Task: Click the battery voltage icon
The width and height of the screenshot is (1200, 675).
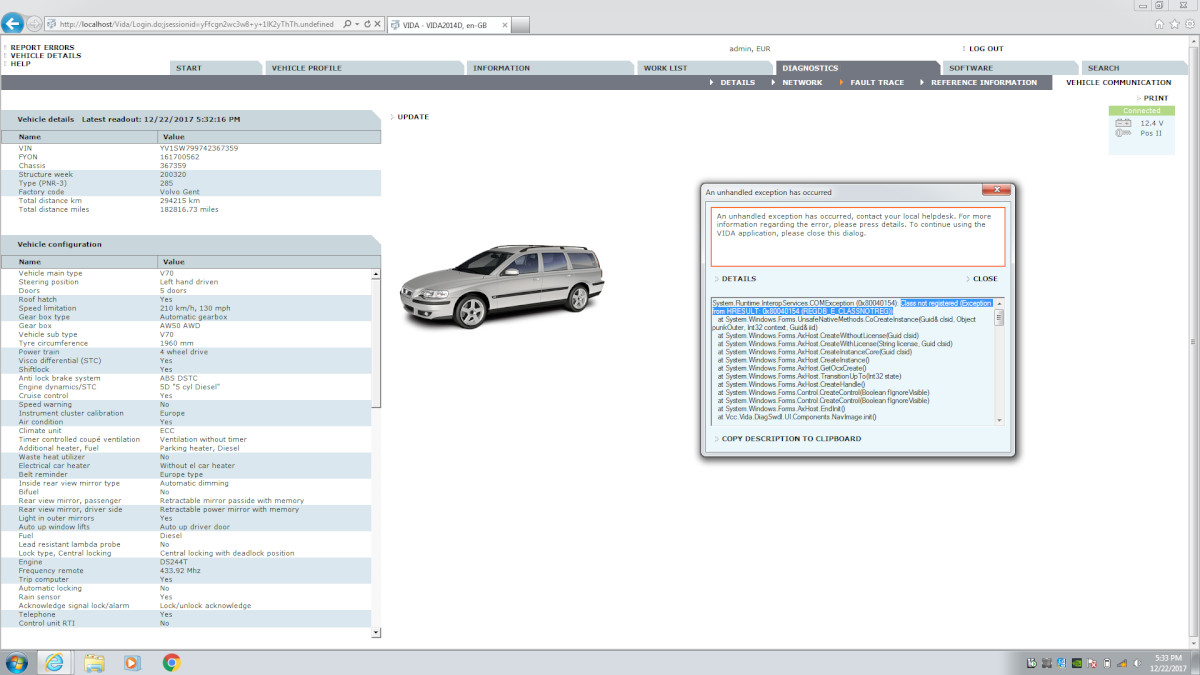Action: (x=1123, y=123)
